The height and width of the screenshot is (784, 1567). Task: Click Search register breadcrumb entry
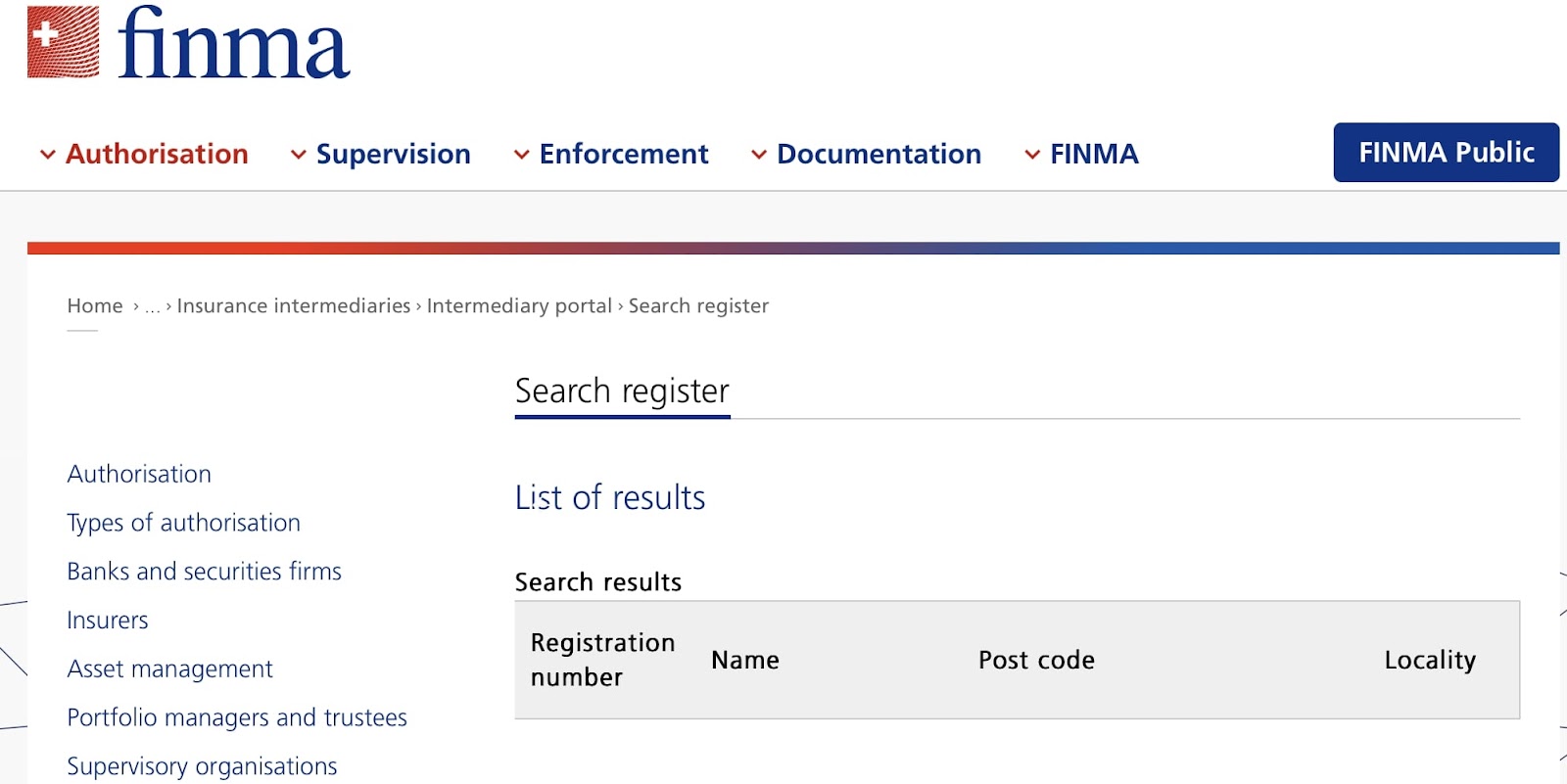698,305
